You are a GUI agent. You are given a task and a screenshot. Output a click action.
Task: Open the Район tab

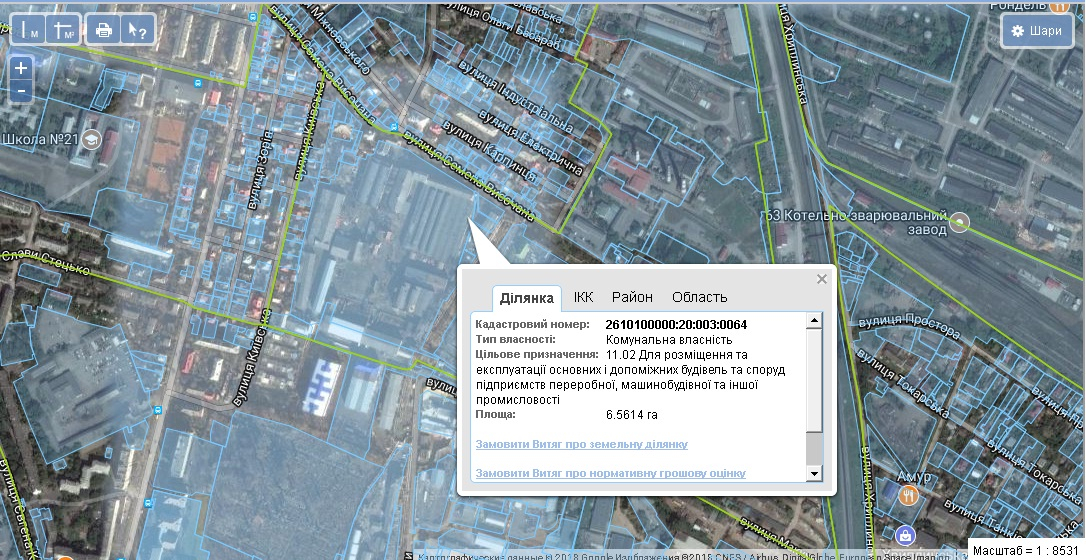[632, 297]
